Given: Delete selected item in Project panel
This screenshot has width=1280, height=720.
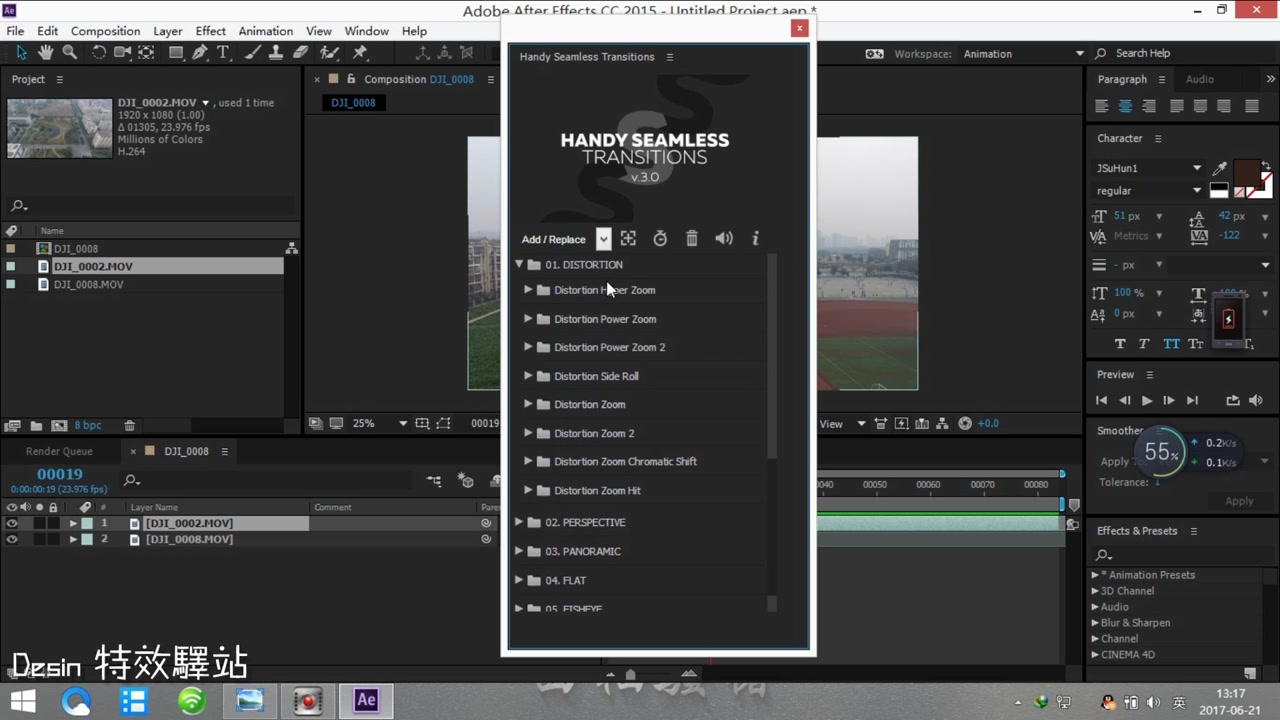Looking at the screenshot, I should [x=129, y=425].
